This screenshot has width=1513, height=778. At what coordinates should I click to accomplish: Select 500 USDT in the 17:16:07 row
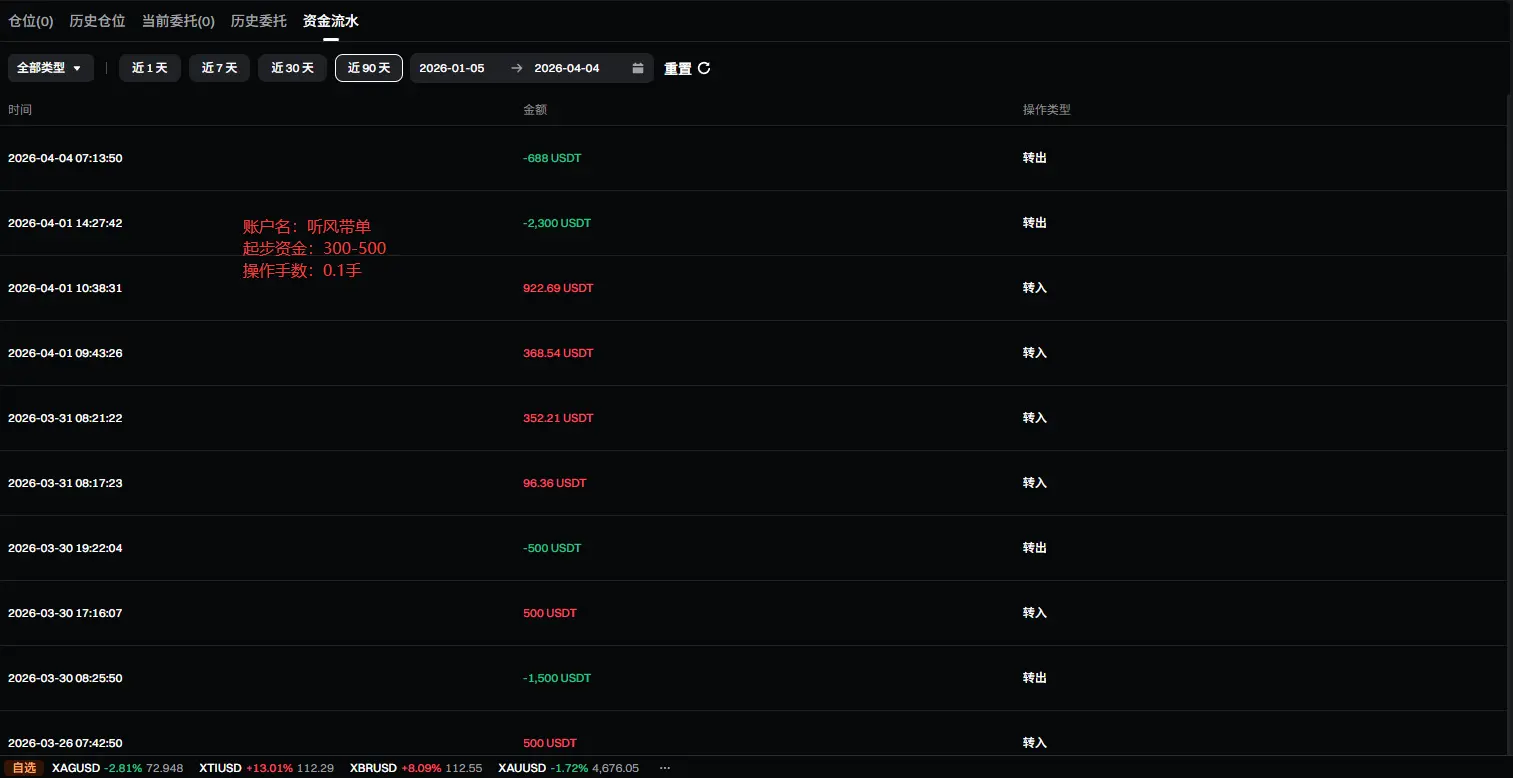[x=550, y=613]
